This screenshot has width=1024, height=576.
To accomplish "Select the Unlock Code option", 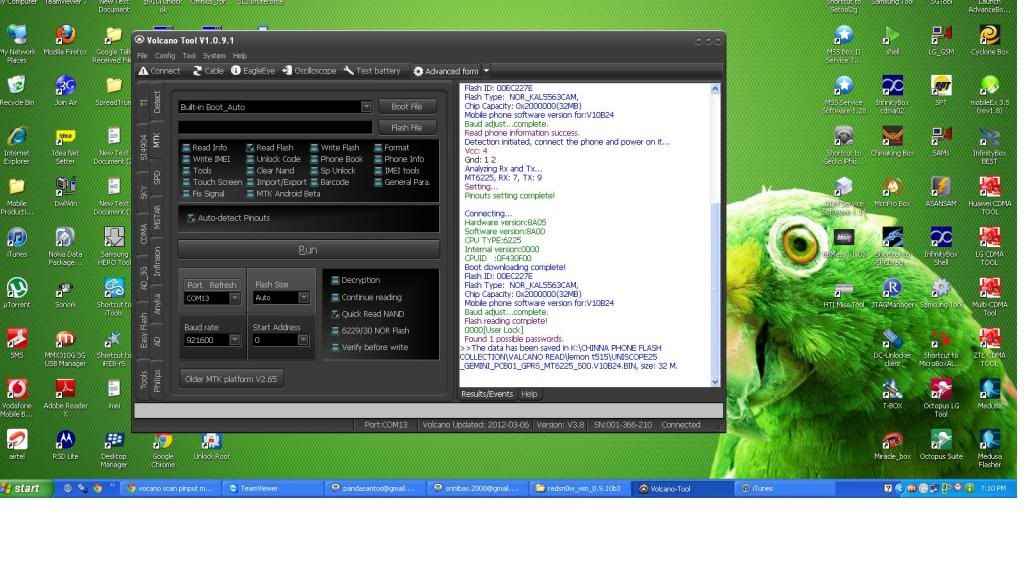I will (273, 159).
